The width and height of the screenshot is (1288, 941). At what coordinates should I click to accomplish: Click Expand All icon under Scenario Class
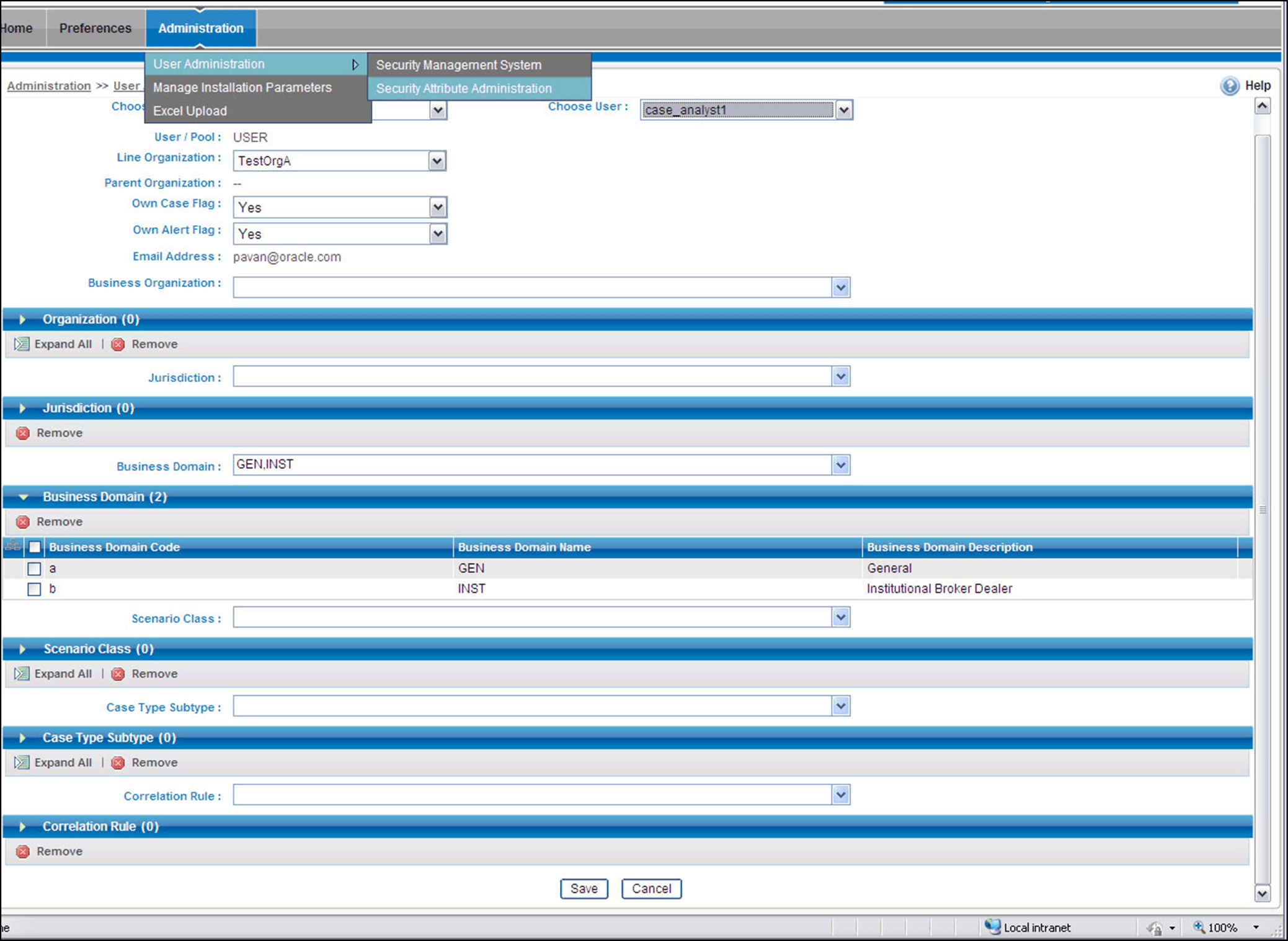point(22,674)
